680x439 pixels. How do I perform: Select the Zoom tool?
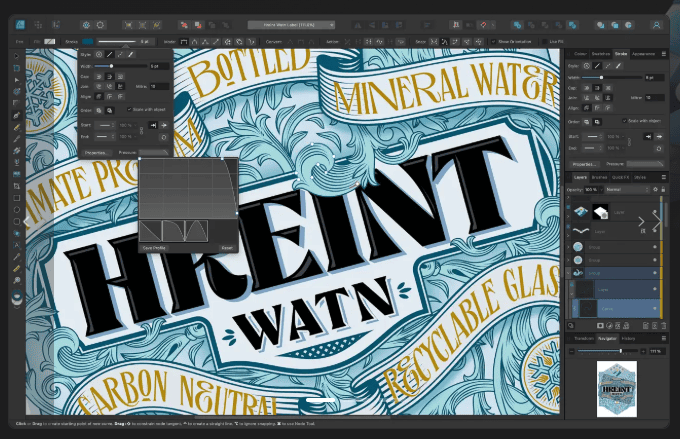click(16, 280)
